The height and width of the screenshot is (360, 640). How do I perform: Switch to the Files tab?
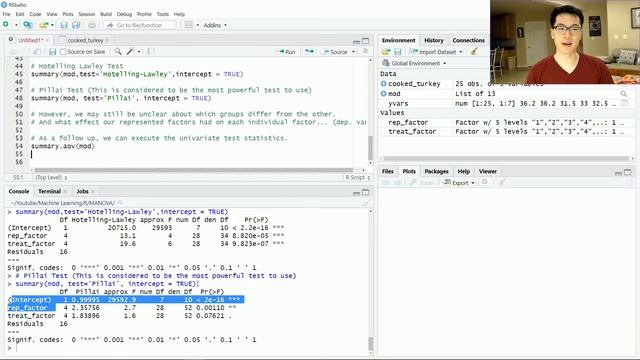click(x=387, y=171)
